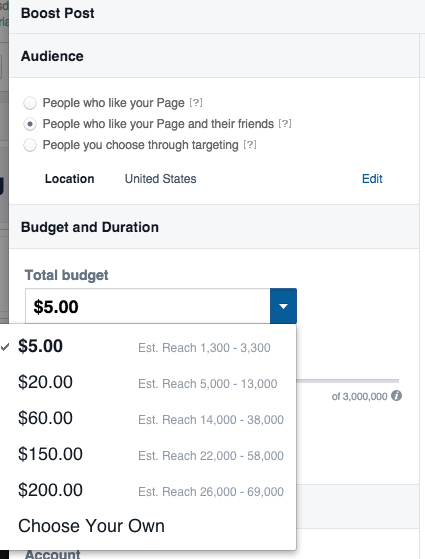Click help icon beside People who like your Page
The width and height of the screenshot is (425, 559).
pyautogui.click(x=196, y=103)
